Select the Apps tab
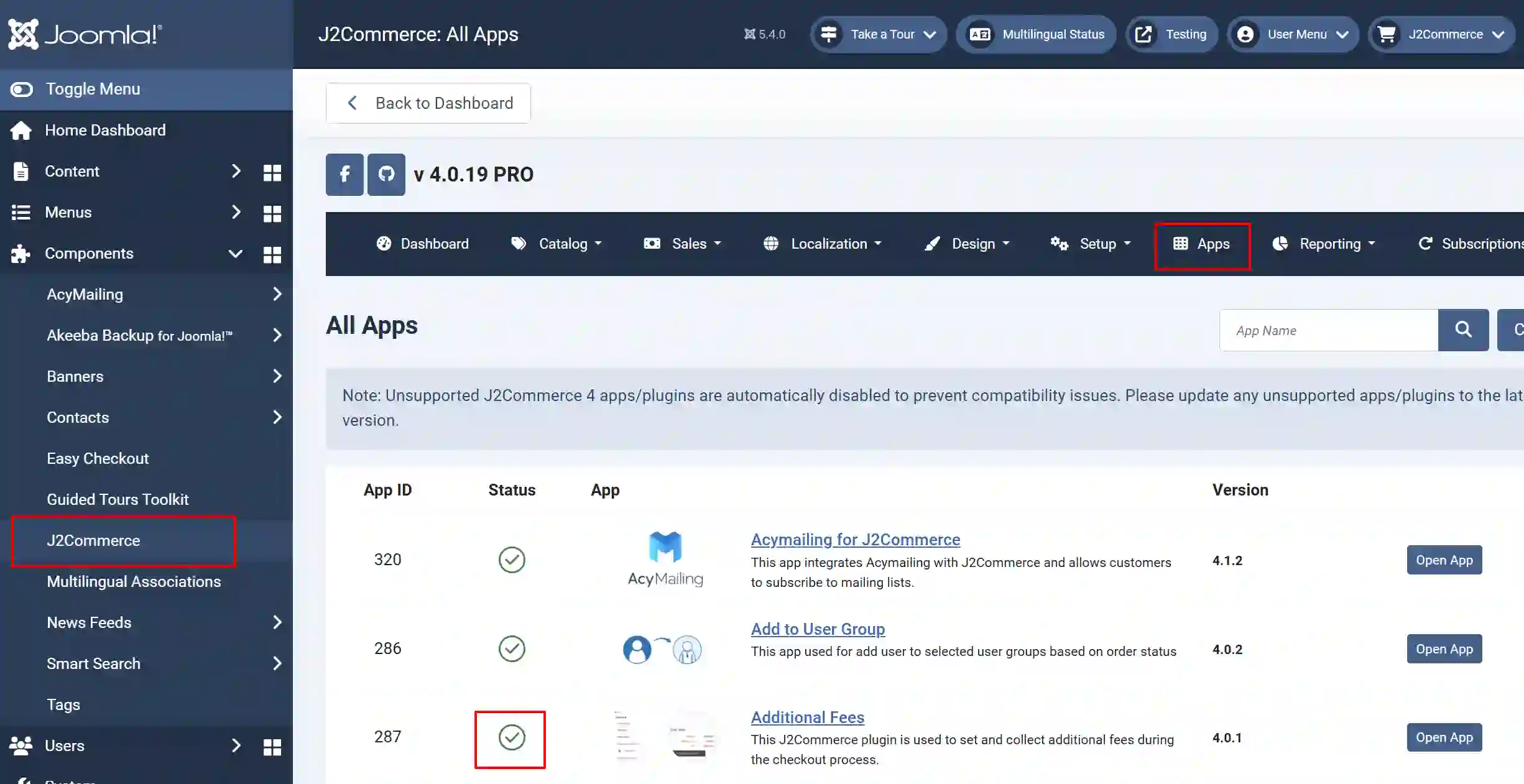This screenshot has height=784, width=1524. (x=1202, y=244)
